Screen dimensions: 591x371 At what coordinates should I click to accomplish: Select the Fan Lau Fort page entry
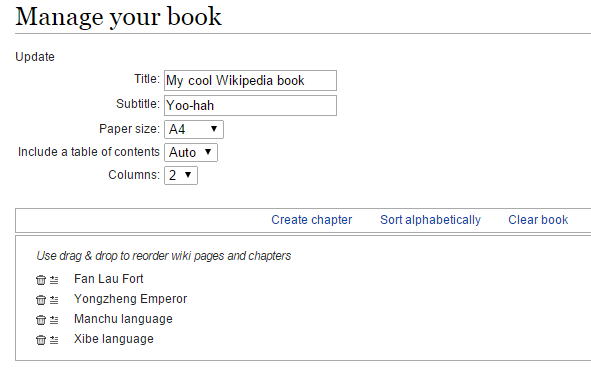(x=109, y=279)
